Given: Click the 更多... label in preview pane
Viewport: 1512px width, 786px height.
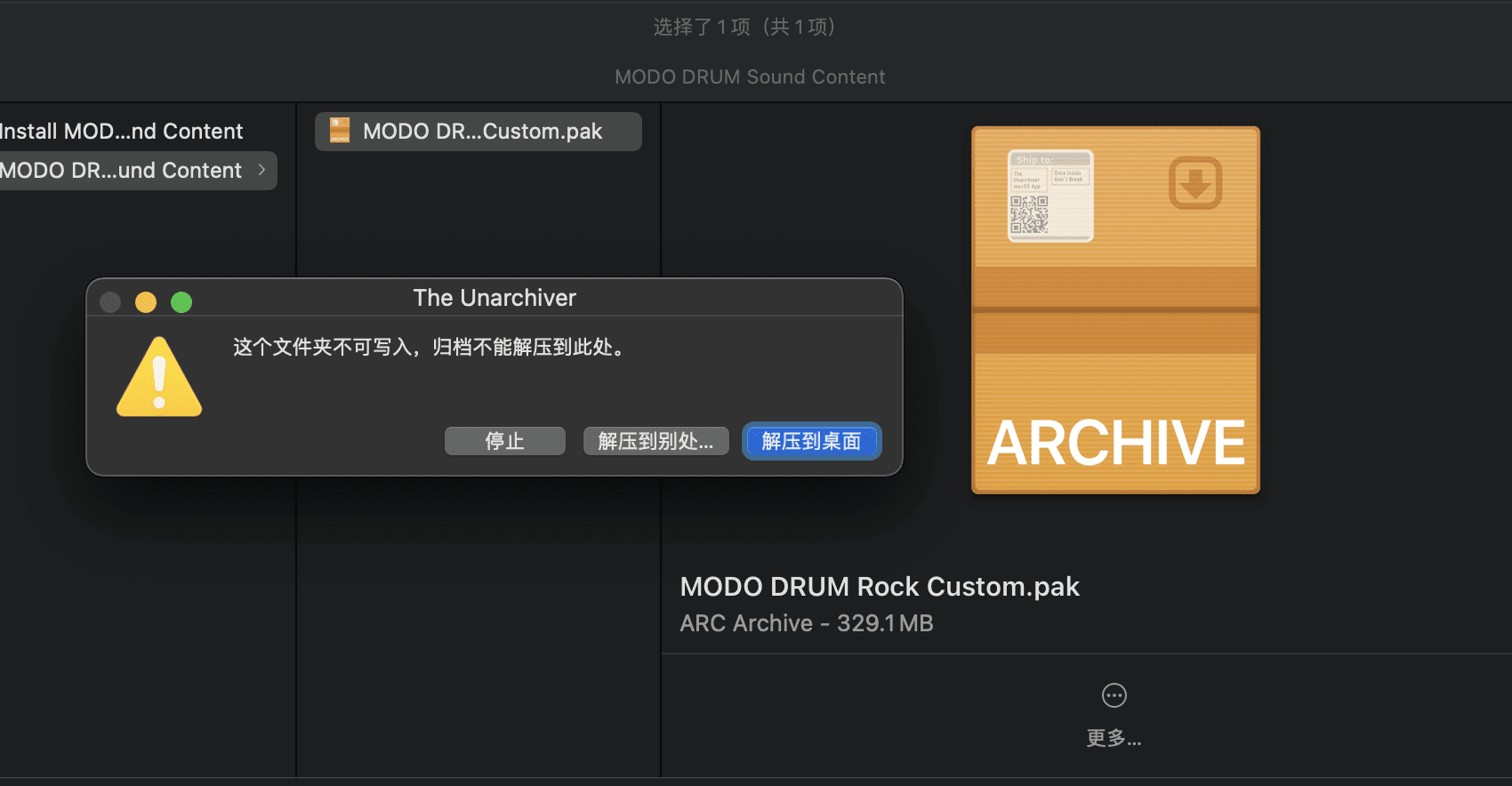Looking at the screenshot, I should (1114, 738).
